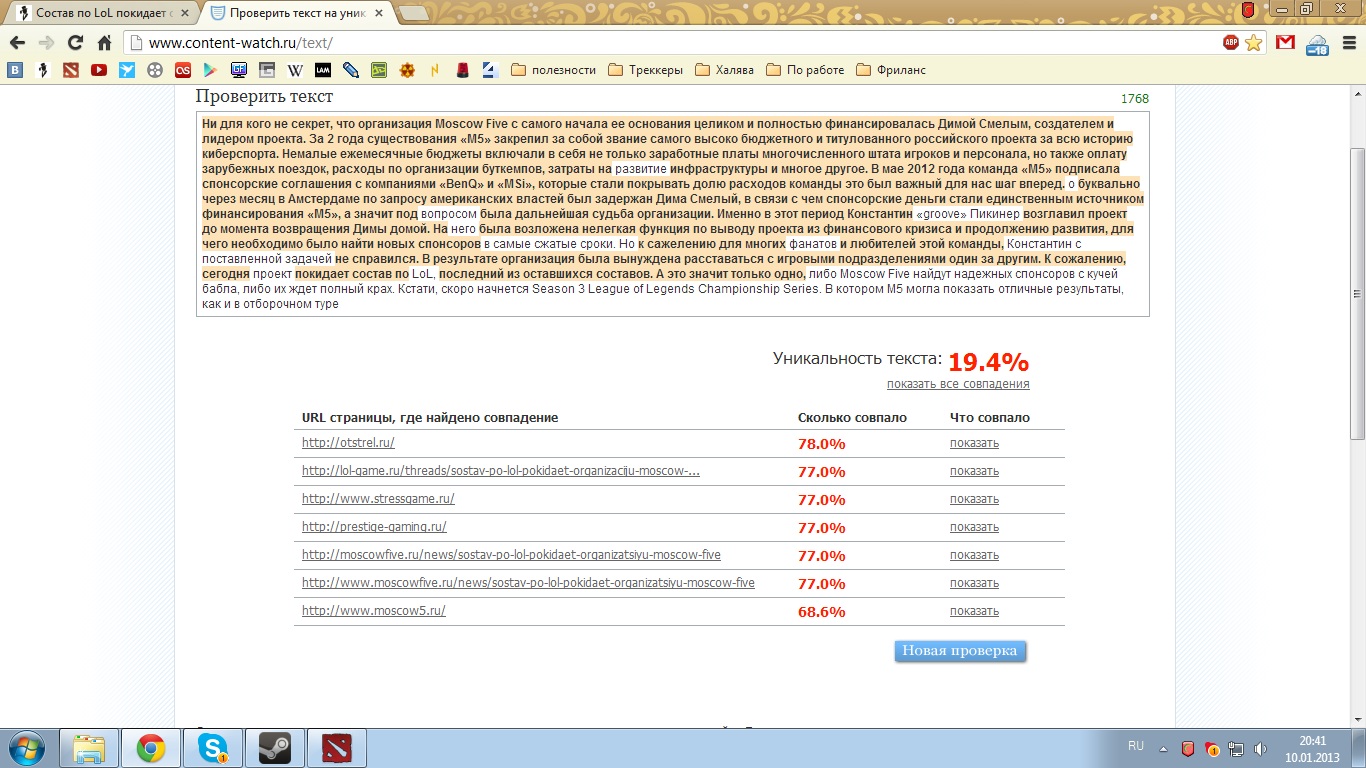
Task: Click the weather extension showing -18
Action: (x=1317, y=44)
